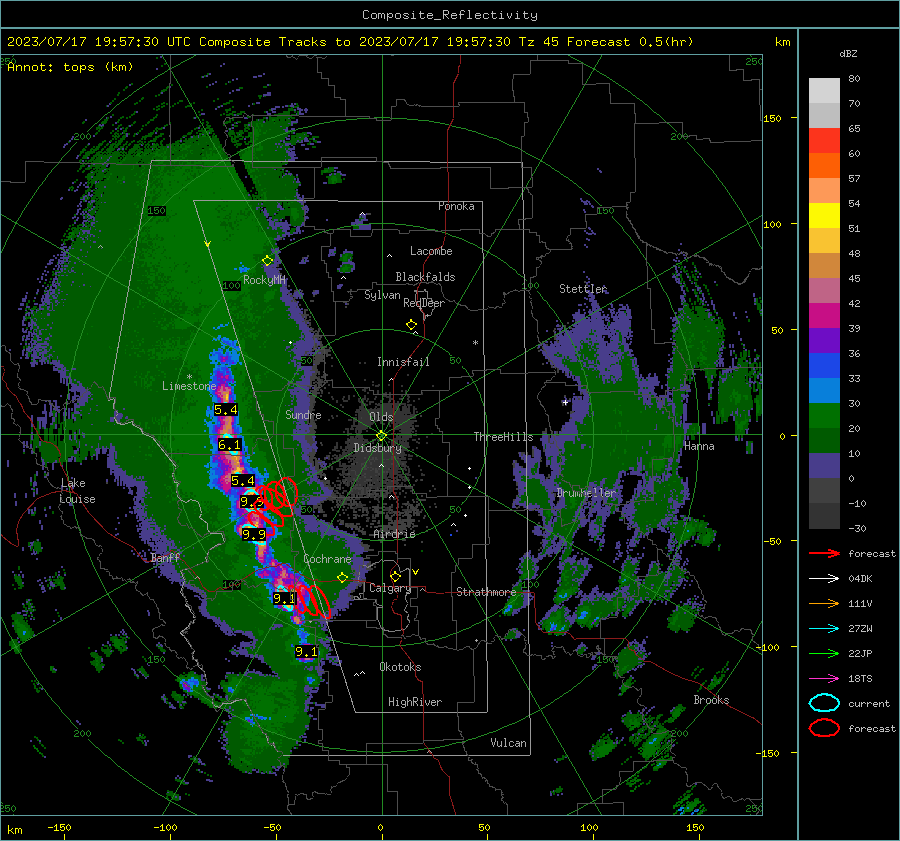The width and height of the screenshot is (900, 841).
Task: Click the 'Annot: tops (km)' label
Action: point(70,67)
